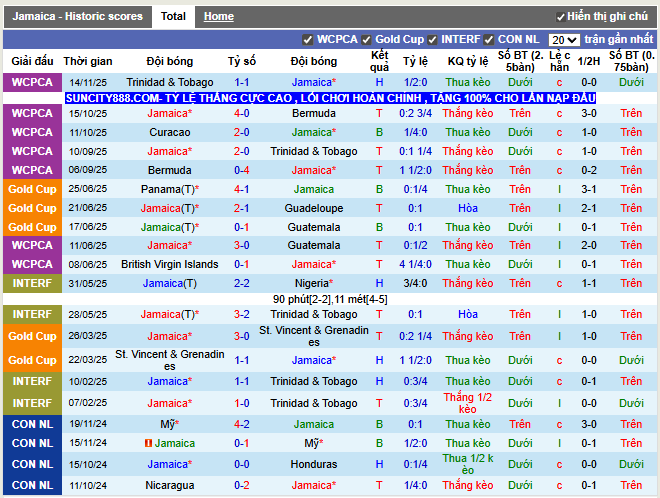Click the Jamaica - Historic scores title

click(x=77, y=16)
